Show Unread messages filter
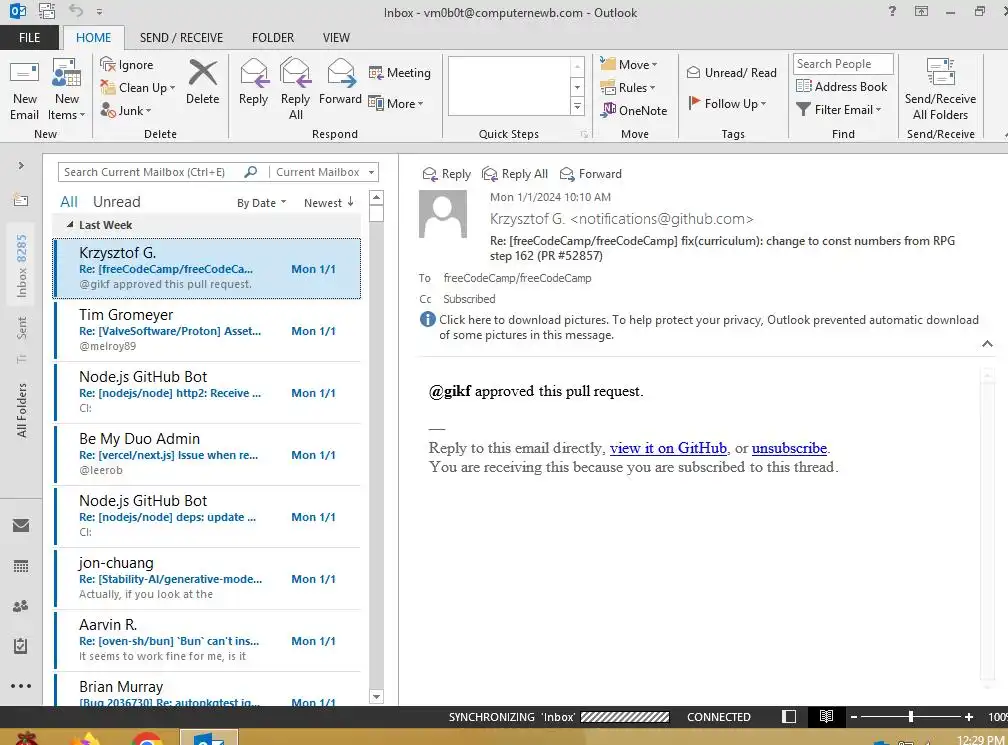 [x=116, y=202]
